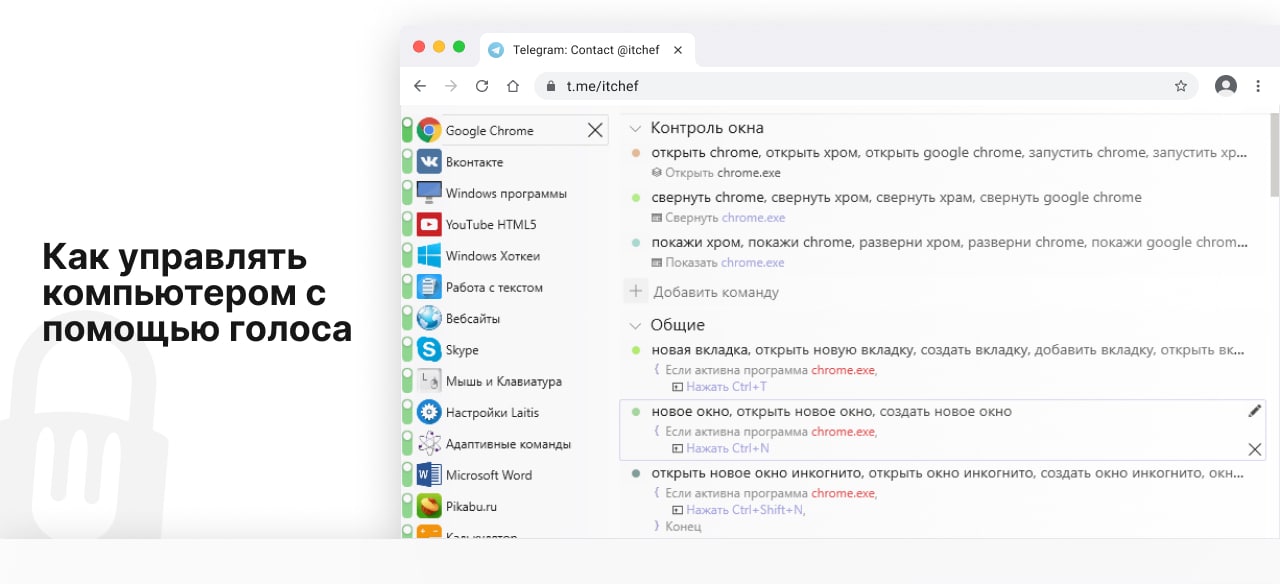
Task: Toggle the Pikabu.ru switch
Action: coord(407,506)
